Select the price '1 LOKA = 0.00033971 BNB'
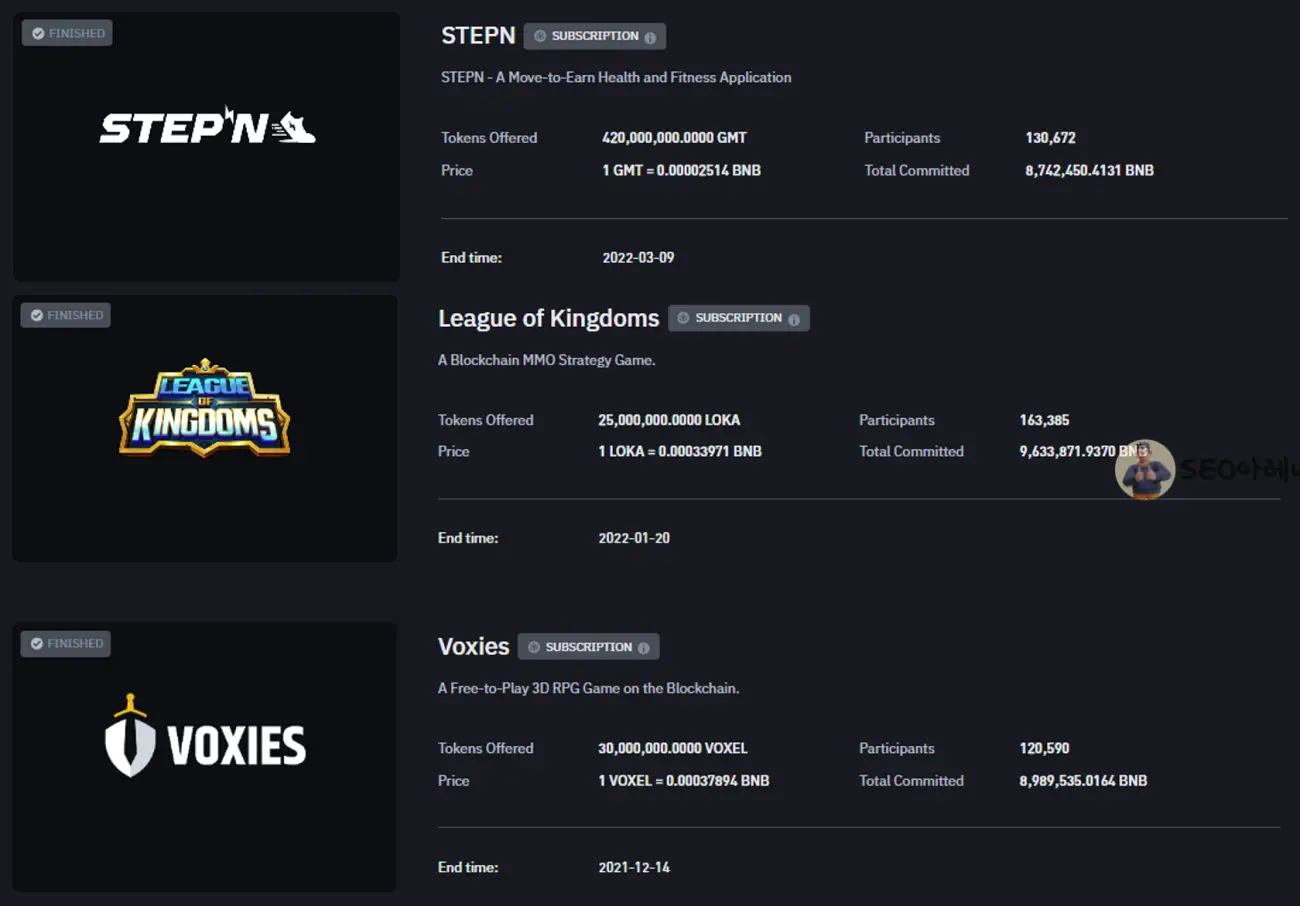This screenshot has width=1300, height=906. click(x=680, y=451)
